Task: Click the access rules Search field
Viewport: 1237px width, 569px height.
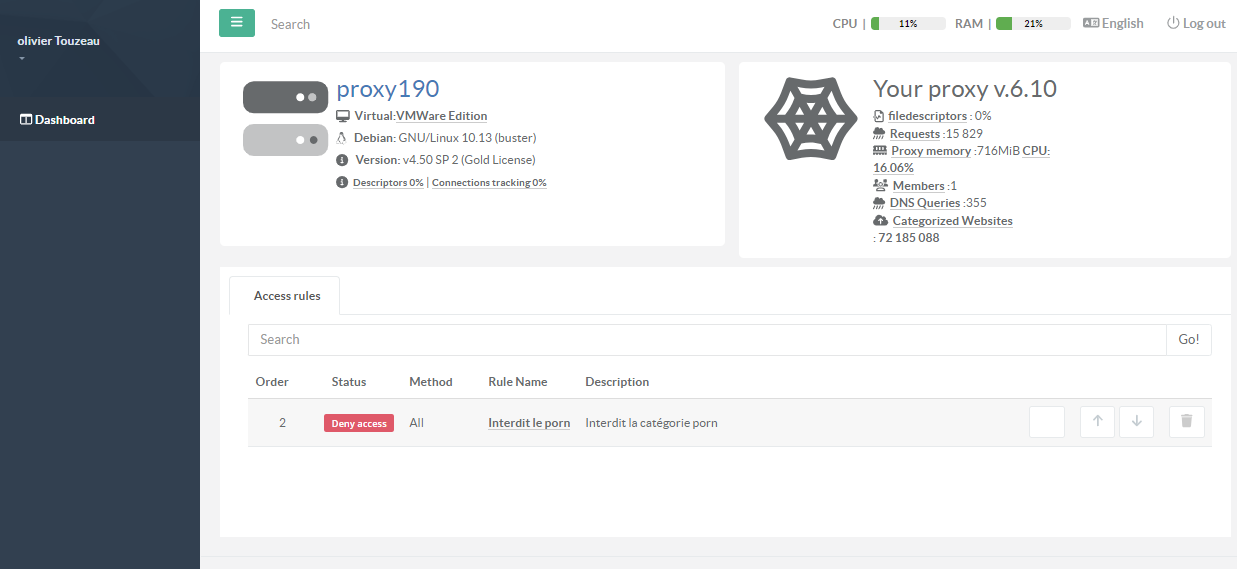Action: (x=706, y=339)
